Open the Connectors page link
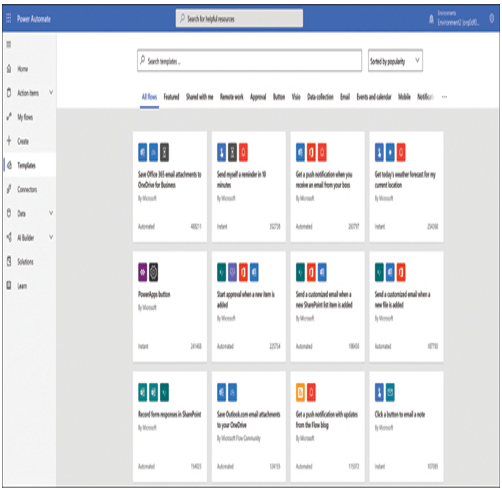The height and width of the screenshot is (490, 502). tap(27, 189)
